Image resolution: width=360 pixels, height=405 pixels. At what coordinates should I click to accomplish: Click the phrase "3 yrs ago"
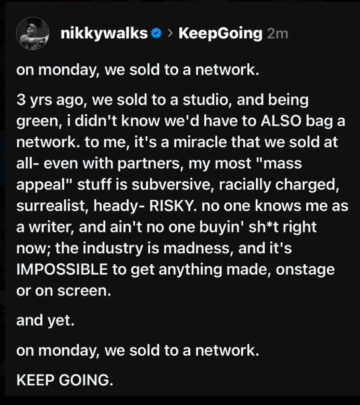coord(52,100)
